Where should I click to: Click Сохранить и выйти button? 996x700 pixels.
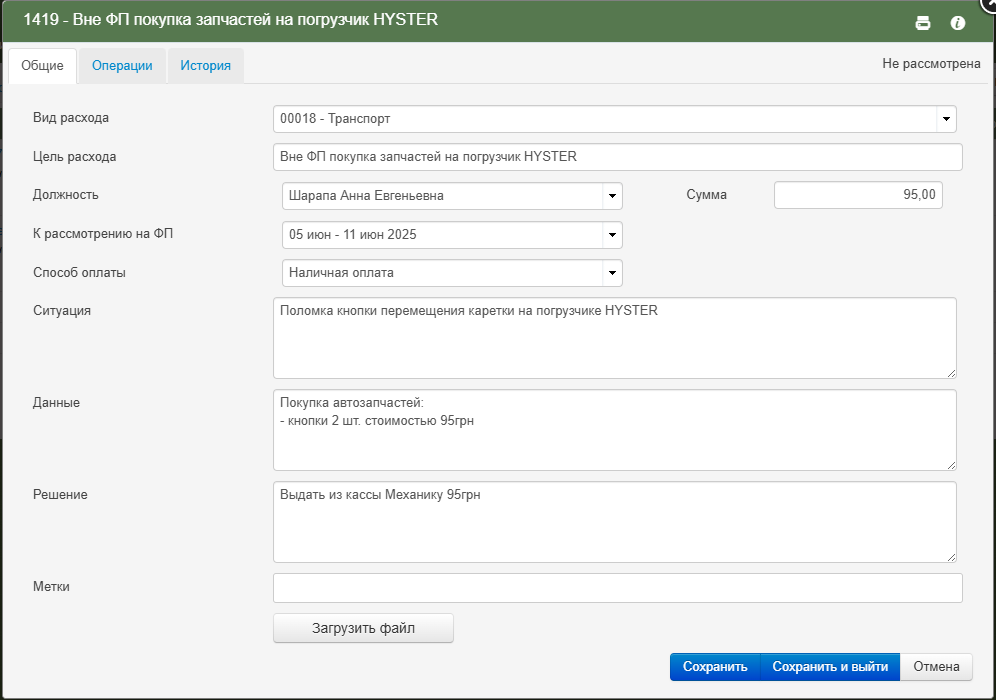pyautogui.click(x=830, y=667)
